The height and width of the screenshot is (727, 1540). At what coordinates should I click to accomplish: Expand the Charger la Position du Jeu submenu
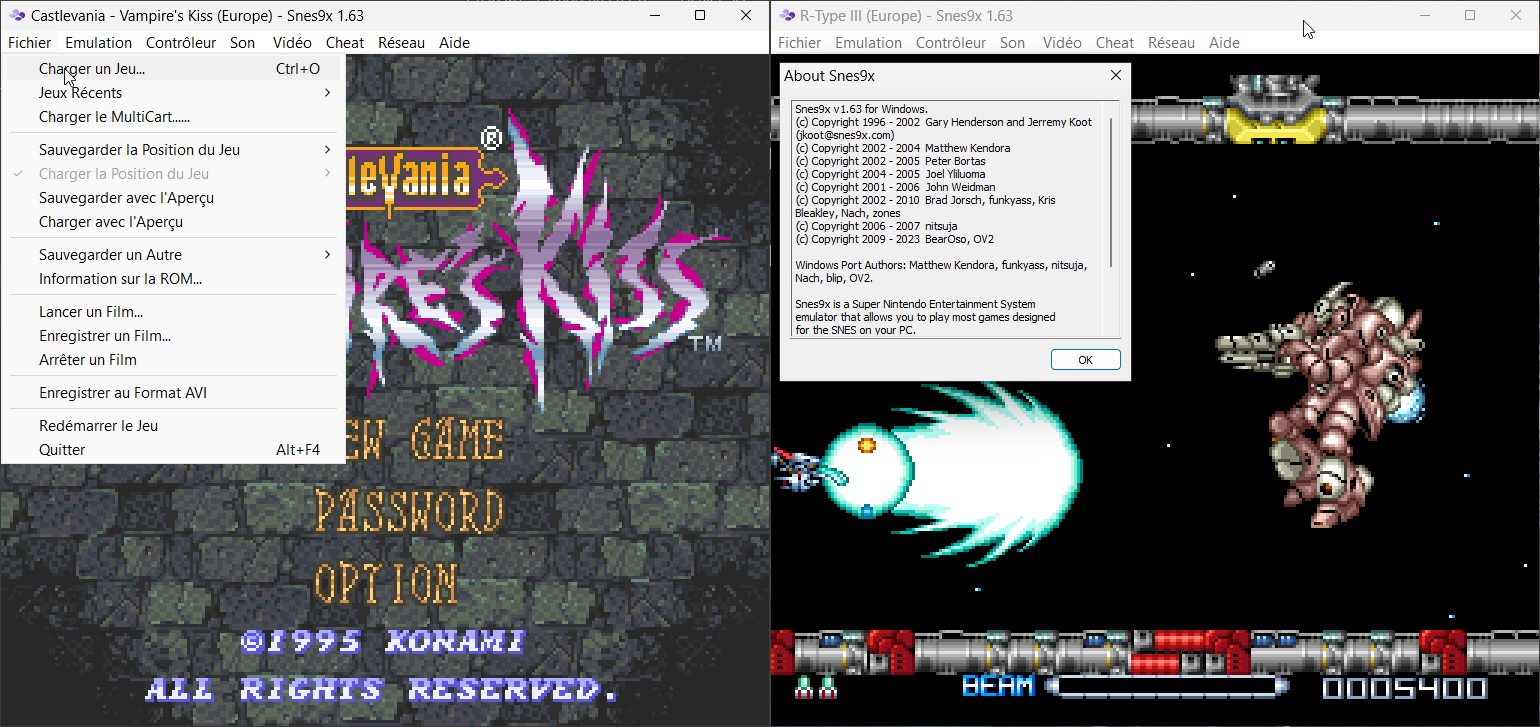point(173,174)
